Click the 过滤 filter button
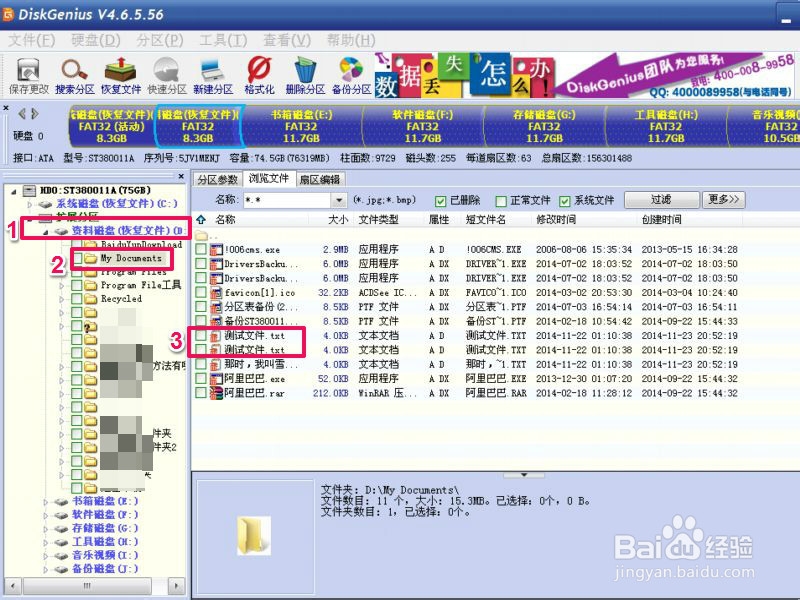Viewport: 800px width, 600px height. (x=661, y=199)
